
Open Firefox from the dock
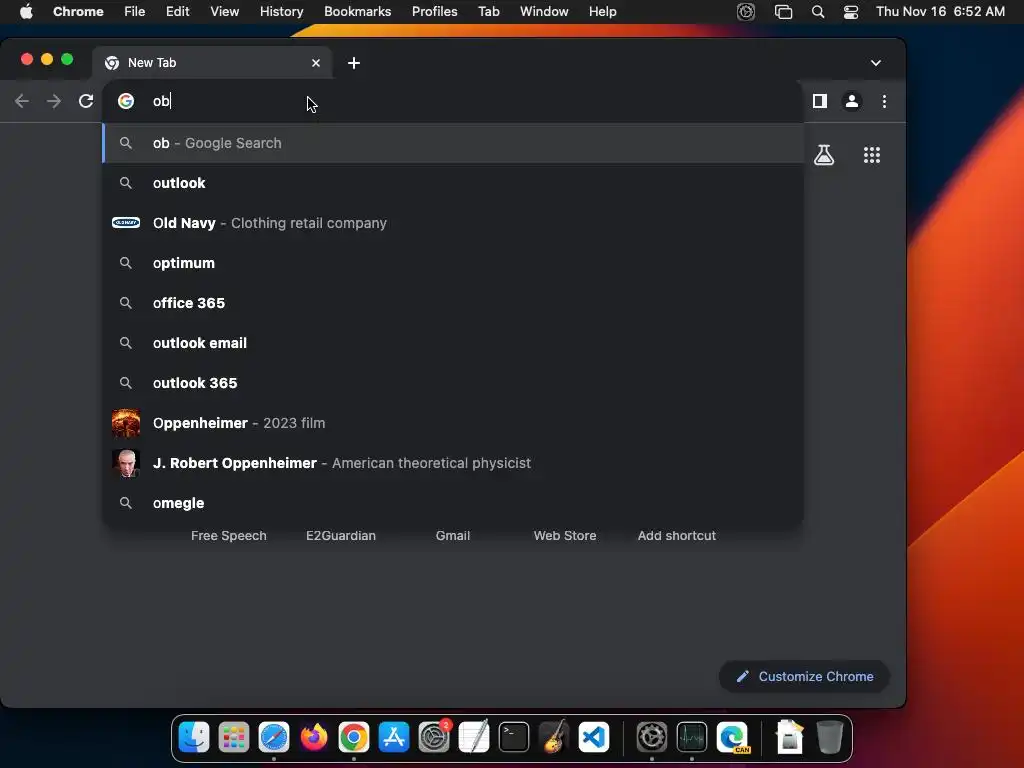[313, 737]
